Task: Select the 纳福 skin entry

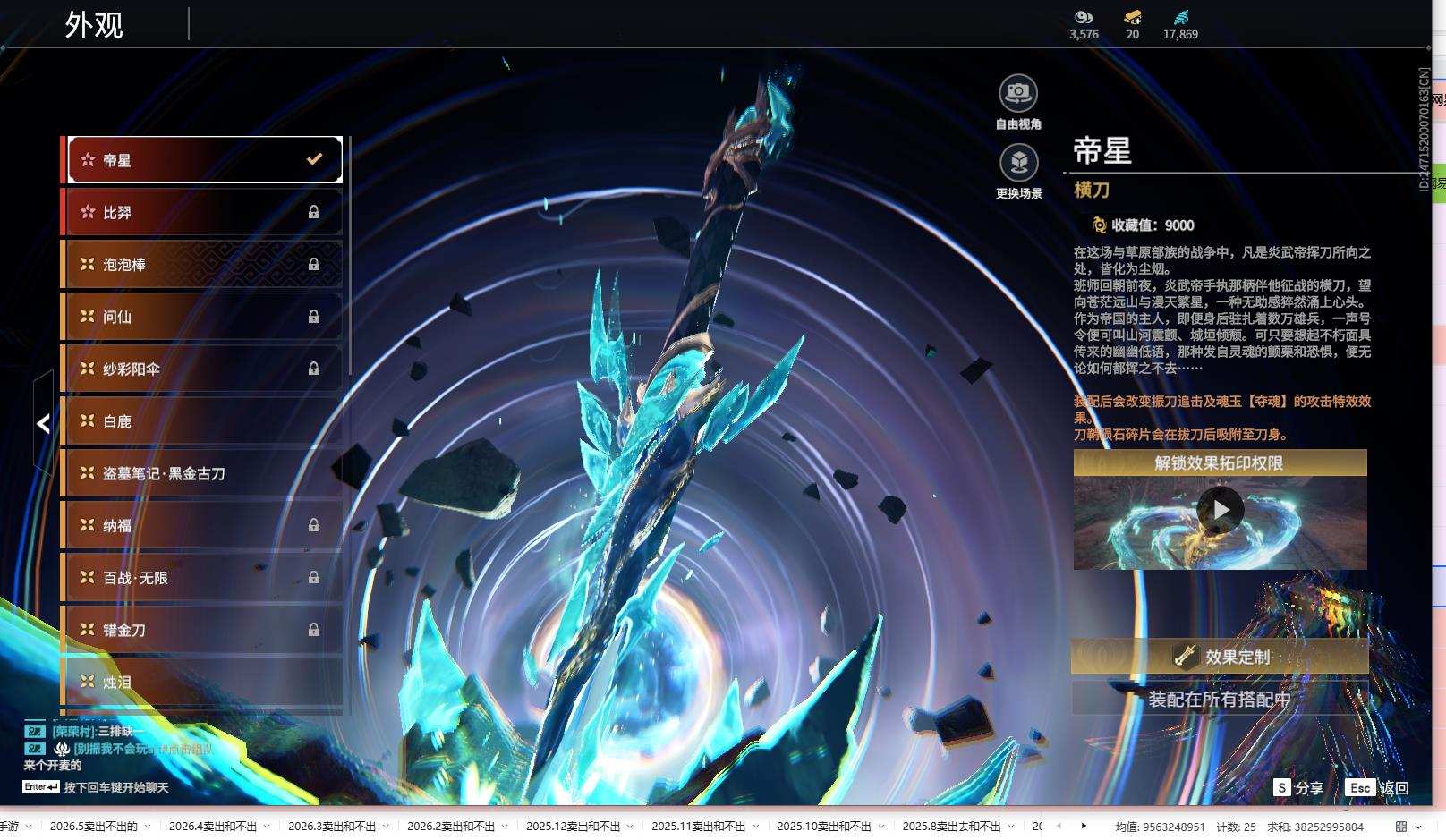Action: 203,525
